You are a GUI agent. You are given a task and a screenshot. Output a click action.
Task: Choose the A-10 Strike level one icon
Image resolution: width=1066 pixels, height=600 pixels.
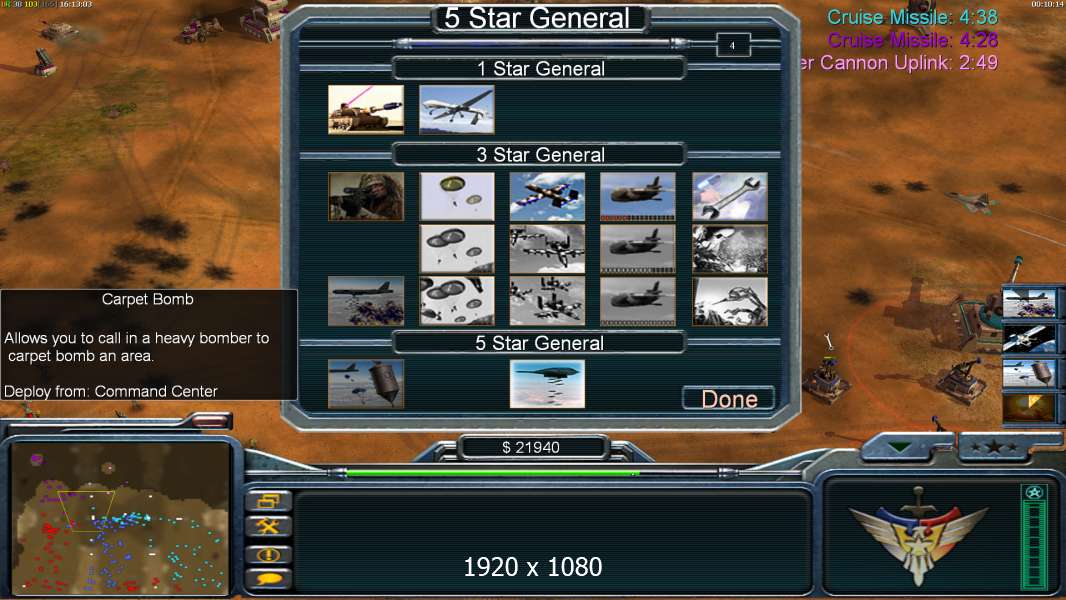coord(547,196)
